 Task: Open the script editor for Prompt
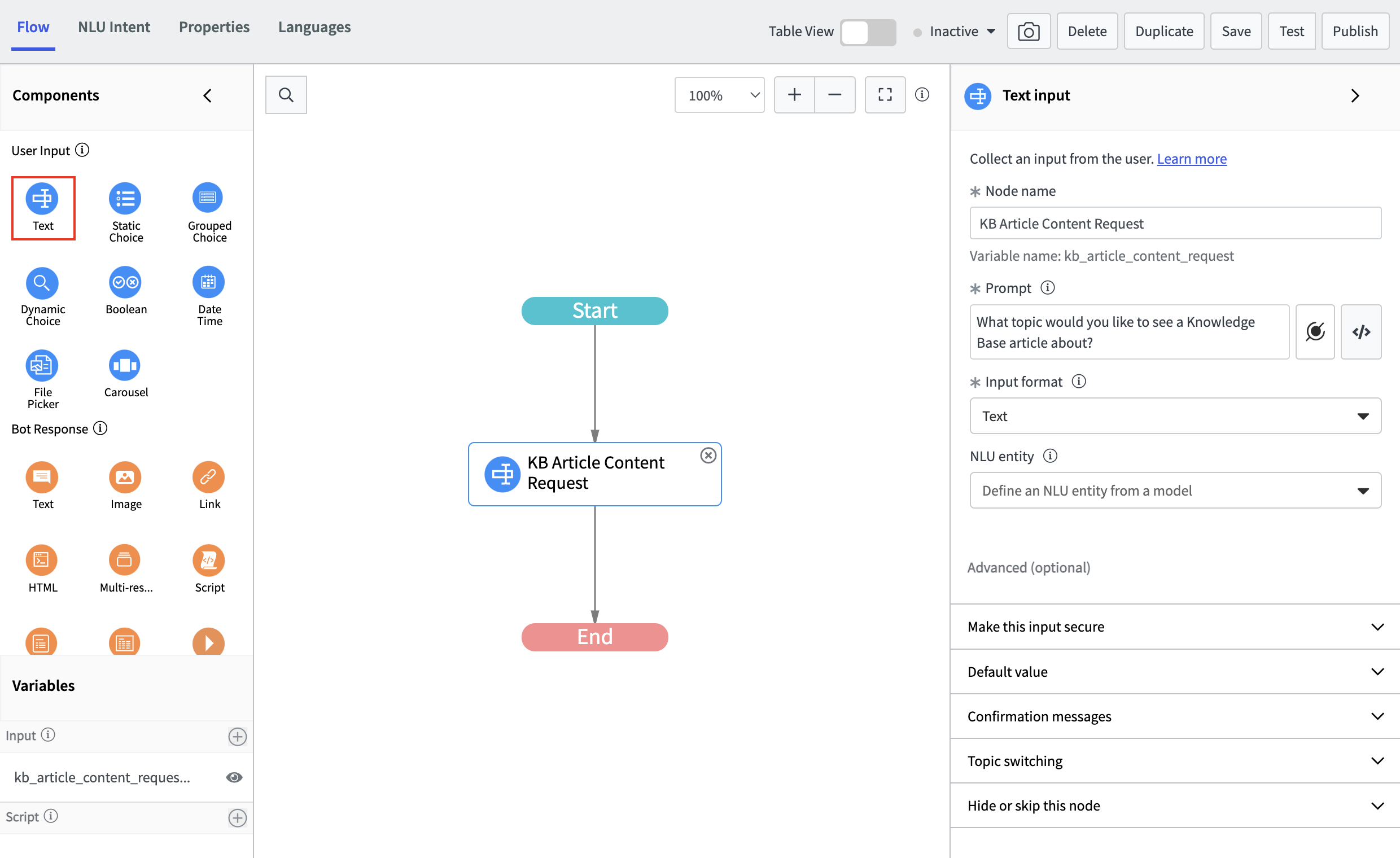click(1362, 332)
